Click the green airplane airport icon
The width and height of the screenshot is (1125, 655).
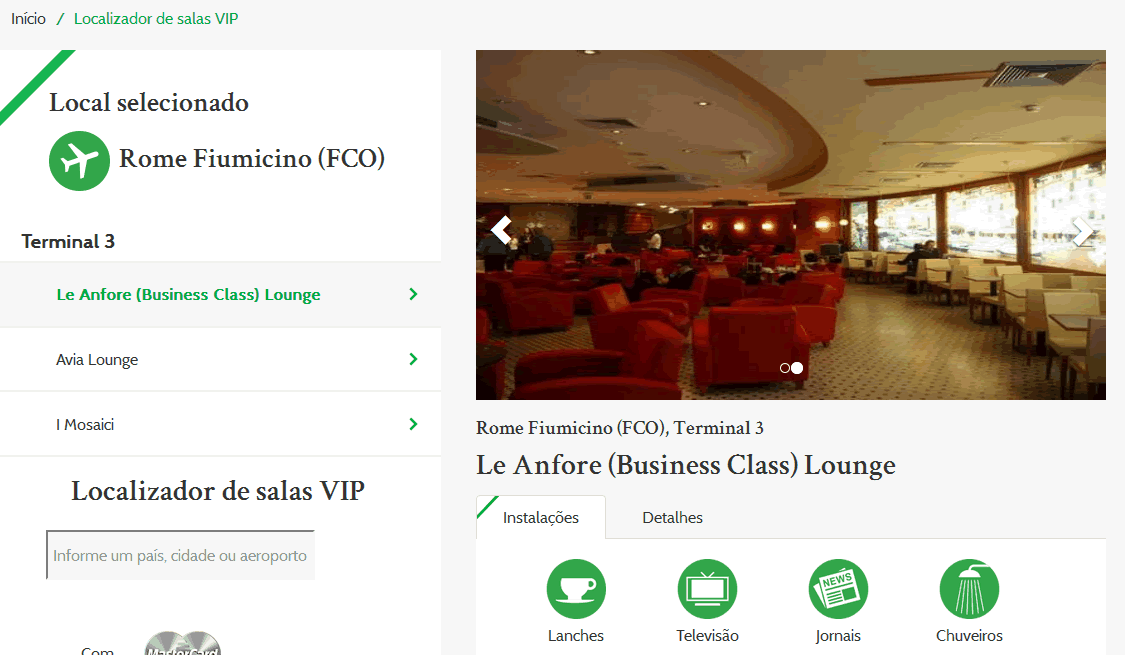click(80, 161)
